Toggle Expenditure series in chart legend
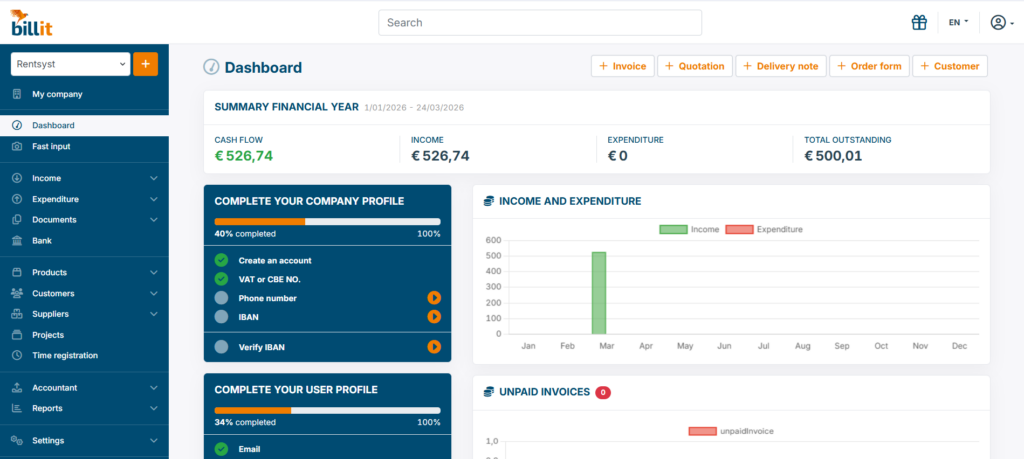Screen dimensions: 1024x459 (763, 229)
